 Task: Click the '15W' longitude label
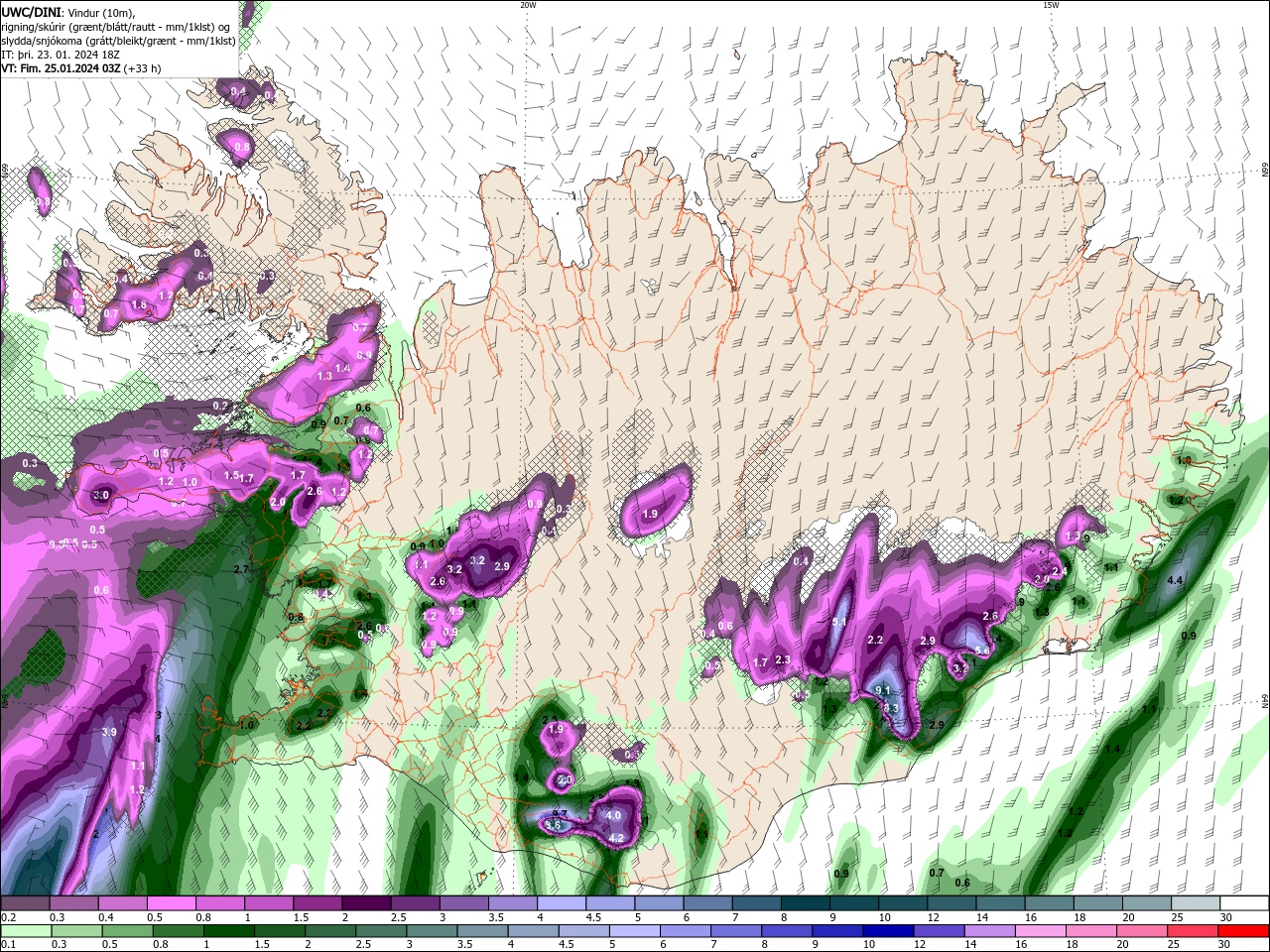click(x=1051, y=5)
